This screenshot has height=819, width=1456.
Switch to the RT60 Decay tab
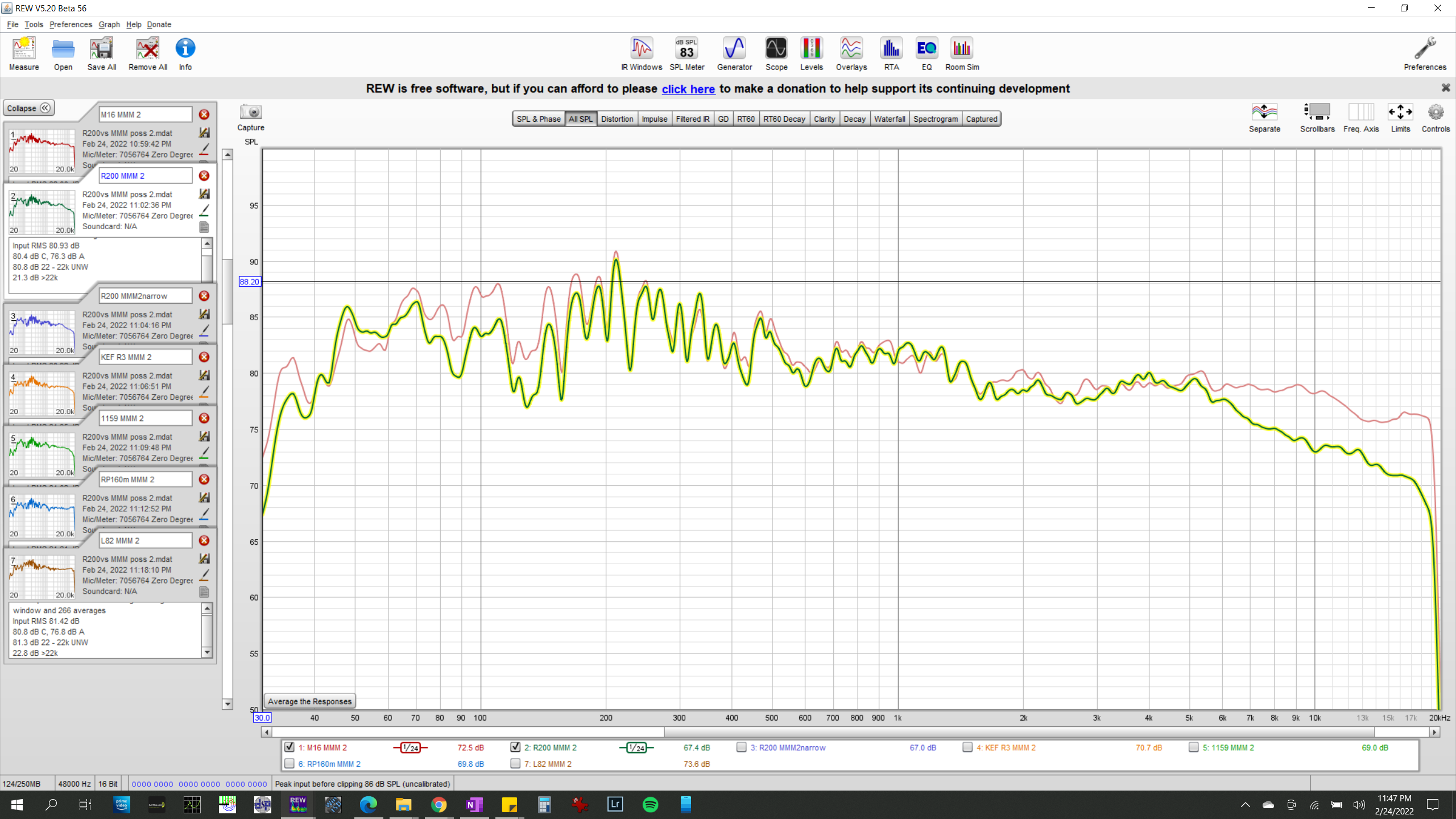click(784, 119)
